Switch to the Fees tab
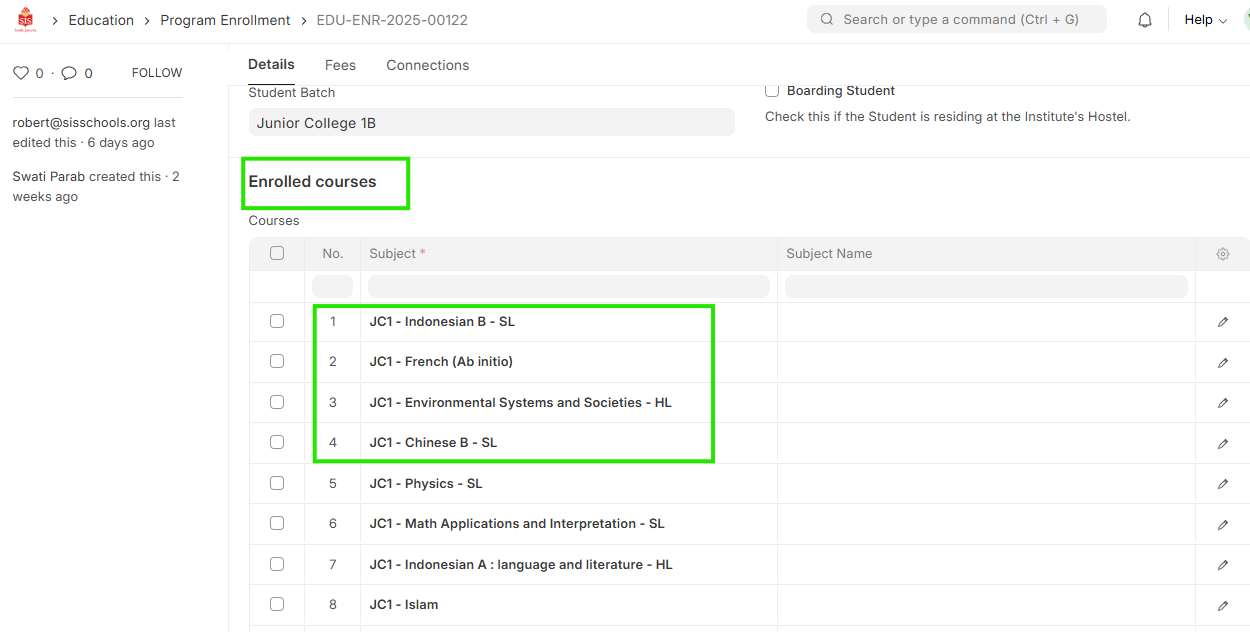This screenshot has height=632, width=1250. [x=340, y=65]
